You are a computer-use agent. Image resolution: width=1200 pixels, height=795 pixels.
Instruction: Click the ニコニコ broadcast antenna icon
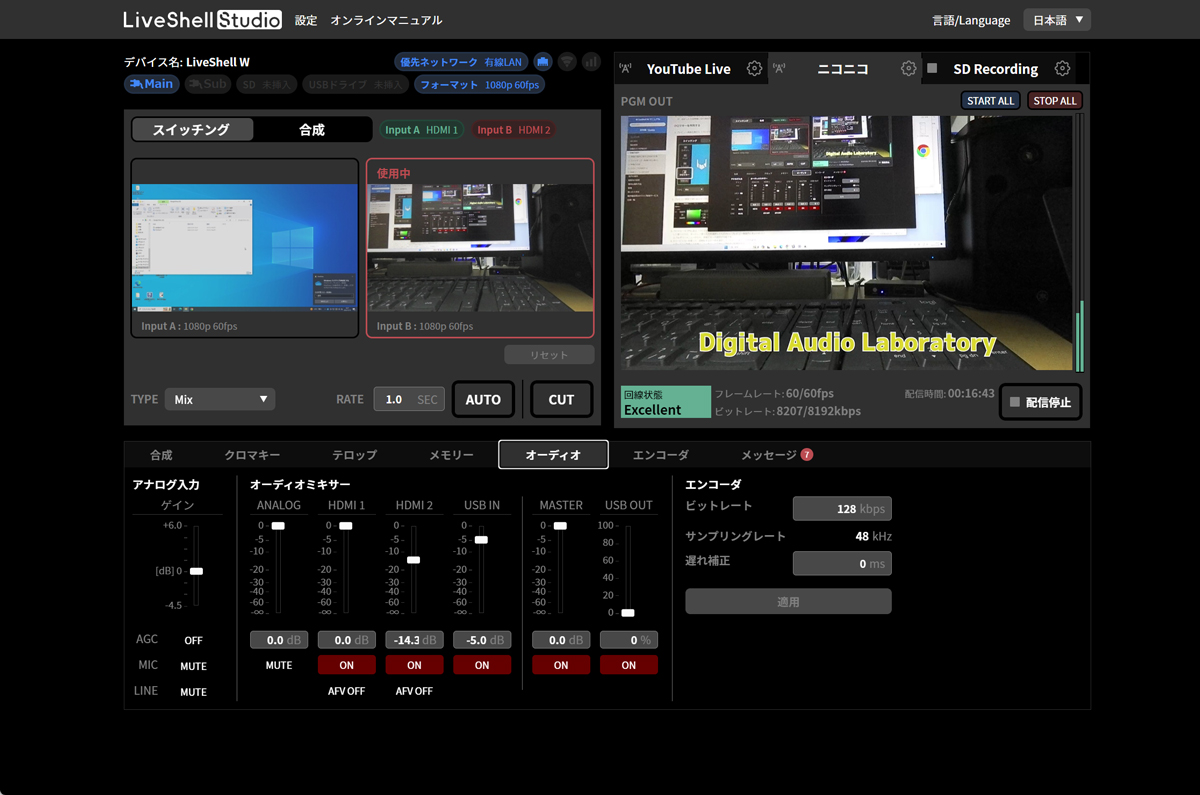click(779, 69)
